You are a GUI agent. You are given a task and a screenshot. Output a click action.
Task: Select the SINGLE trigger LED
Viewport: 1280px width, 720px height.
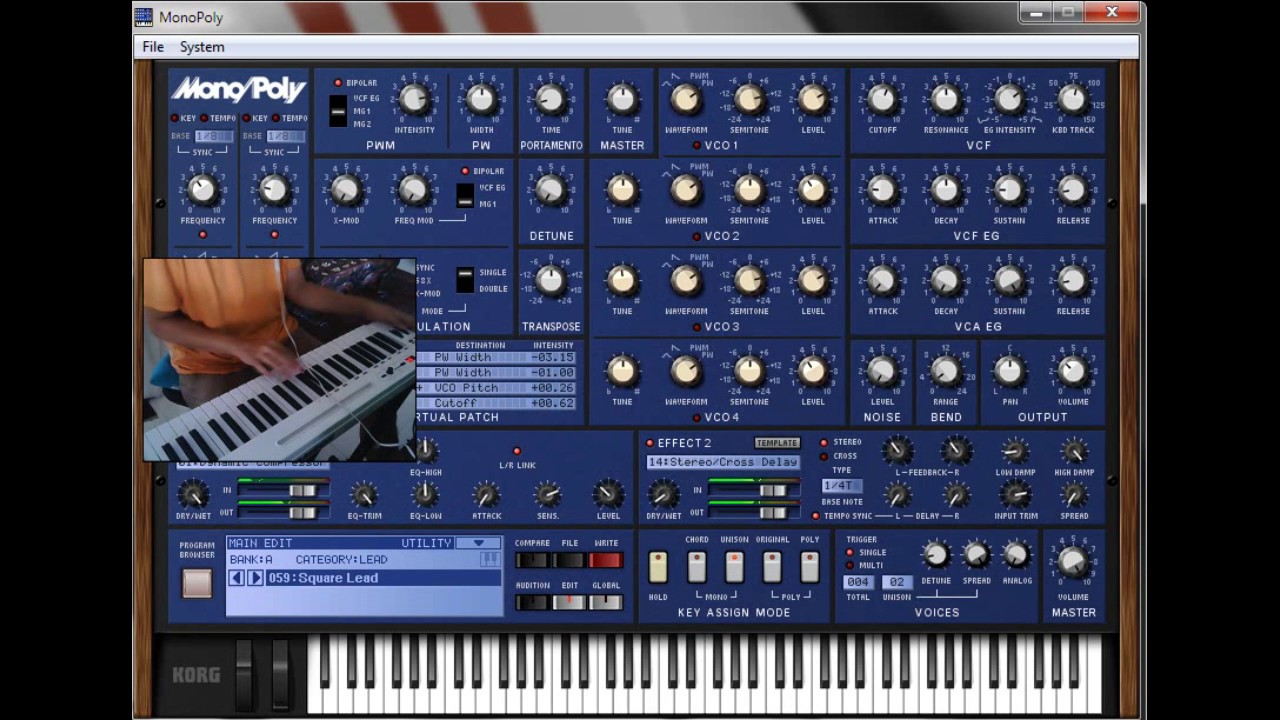851,552
